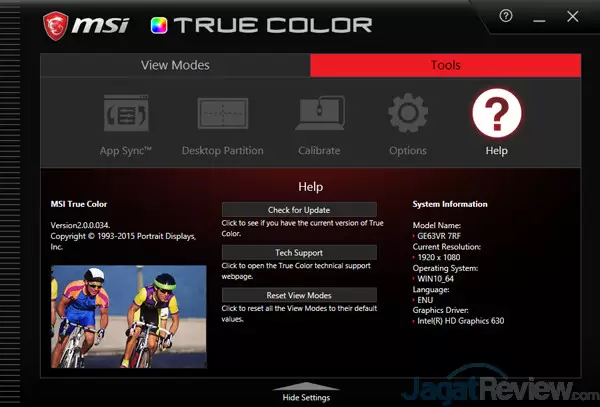Open Tech Support webpage button
600x407 pixels.
click(x=299, y=253)
